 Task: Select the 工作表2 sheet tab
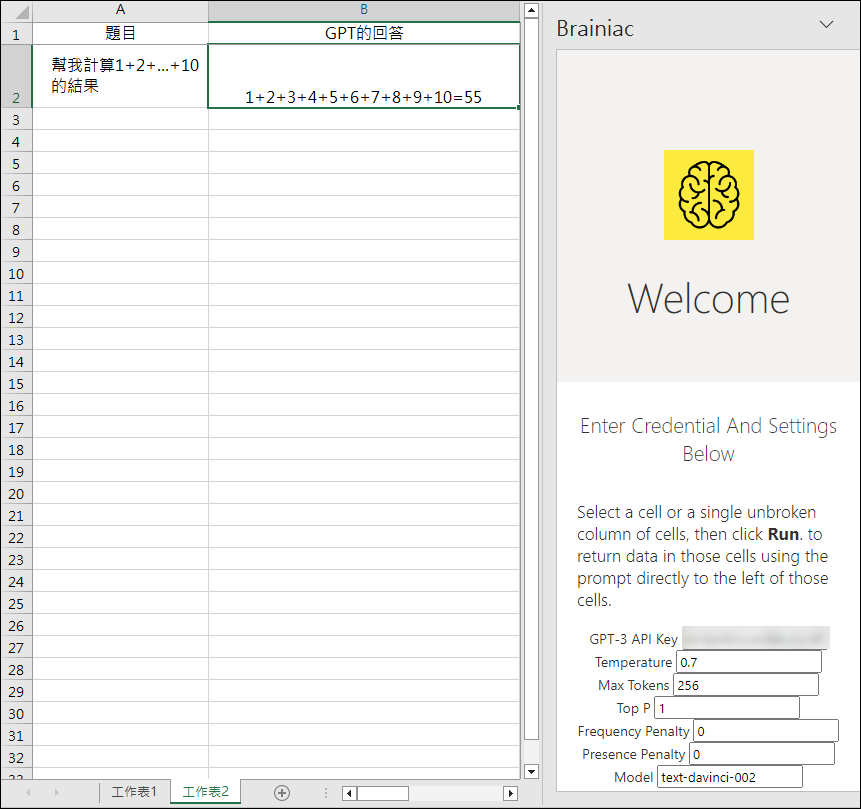(x=205, y=791)
